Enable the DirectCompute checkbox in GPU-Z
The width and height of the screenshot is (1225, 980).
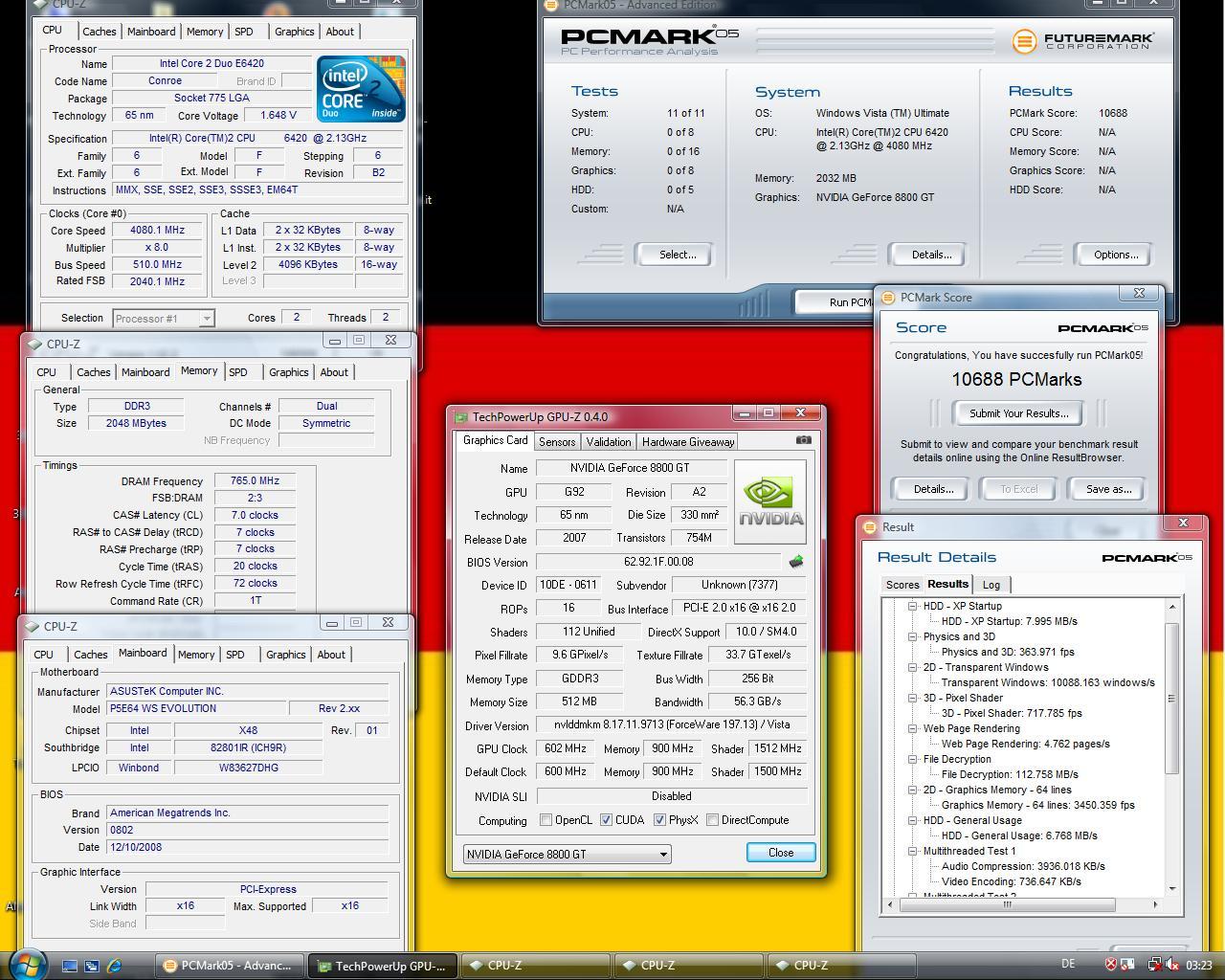(712, 820)
